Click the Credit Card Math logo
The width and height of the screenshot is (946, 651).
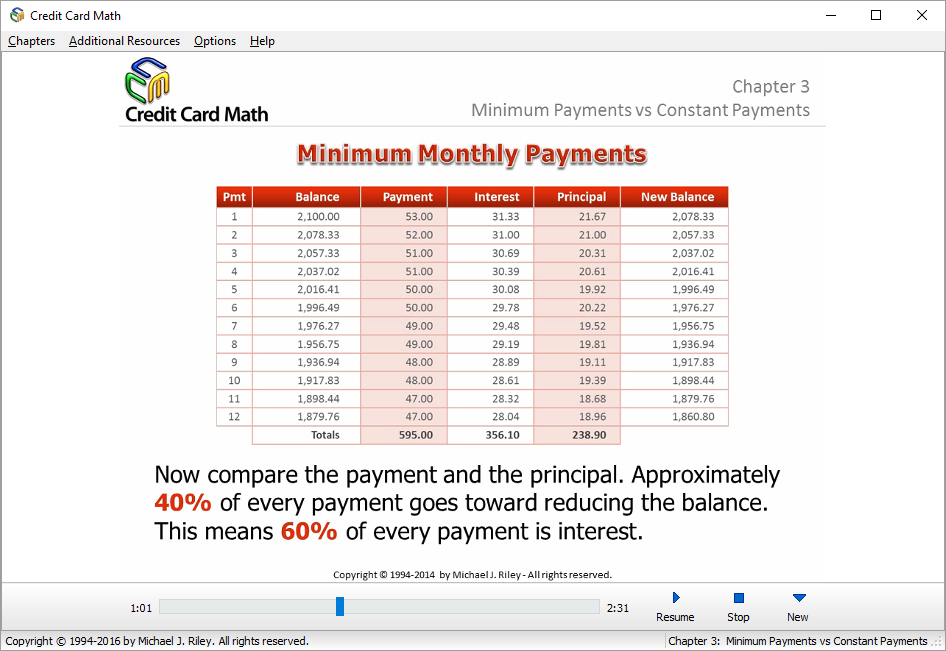coord(197,91)
